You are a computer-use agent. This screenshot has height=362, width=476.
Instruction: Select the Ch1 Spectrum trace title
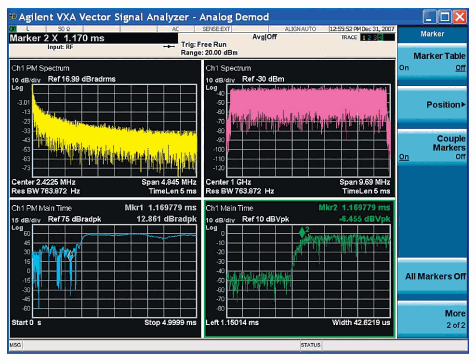pos(228,68)
